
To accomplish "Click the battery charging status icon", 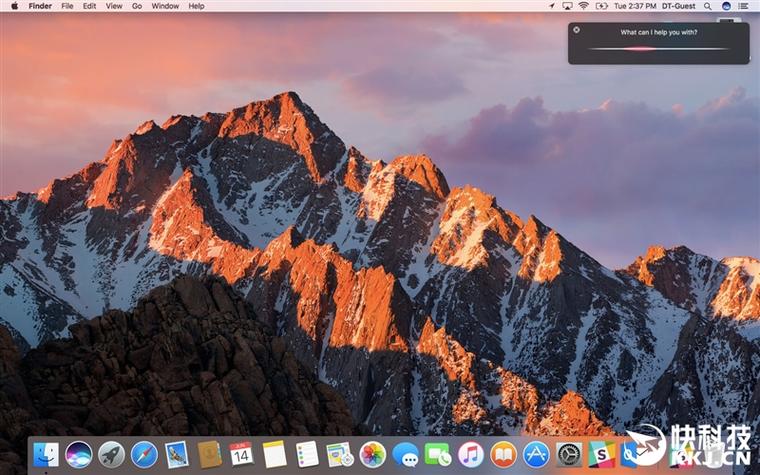I will coord(602,6).
